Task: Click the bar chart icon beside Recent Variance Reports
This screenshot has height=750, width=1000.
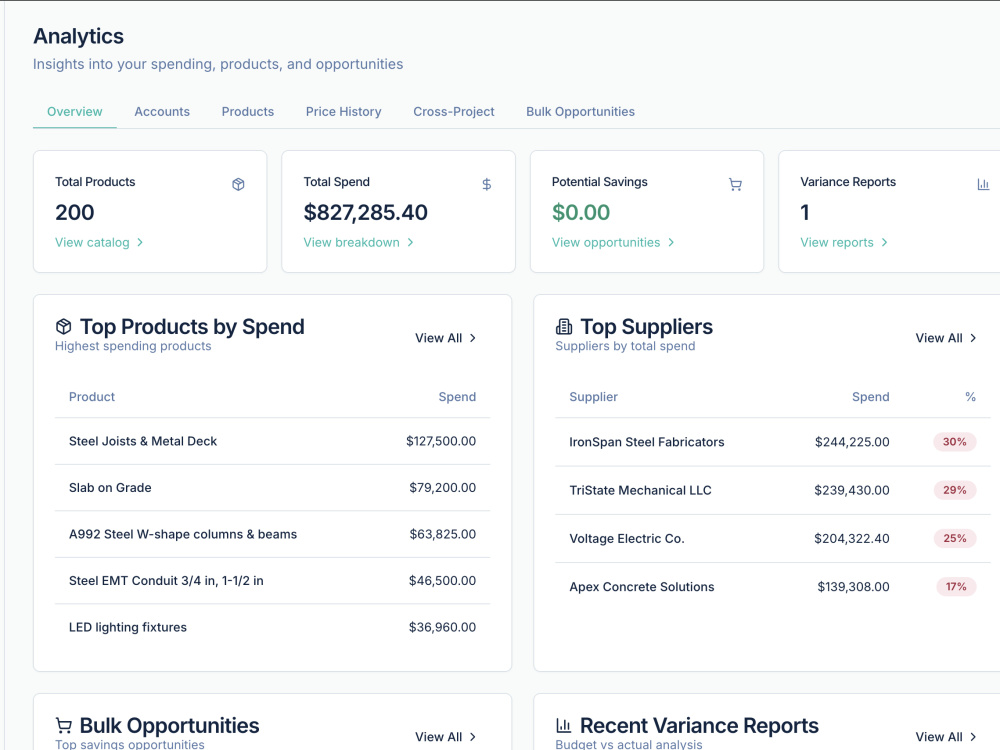Action: click(564, 726)
